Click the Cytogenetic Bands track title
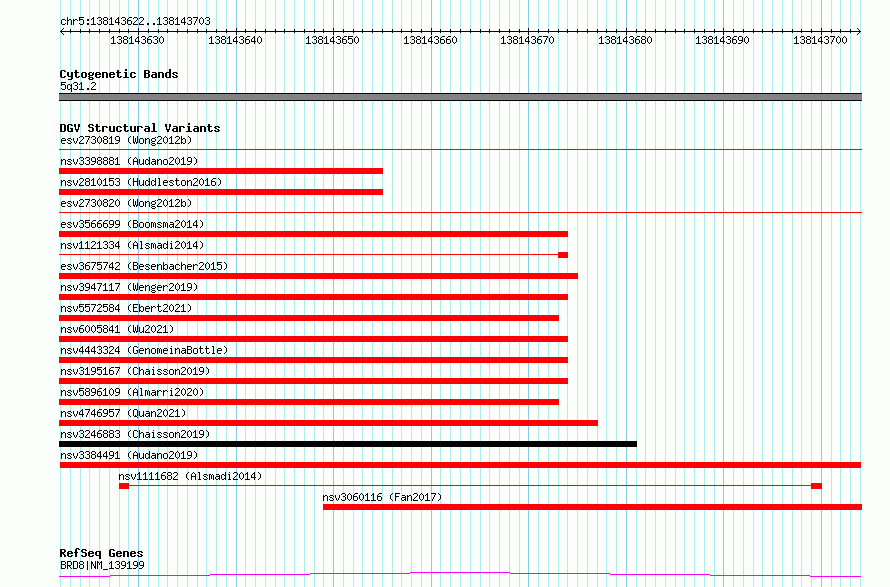 pyautogui.click(x=119, y=74)
